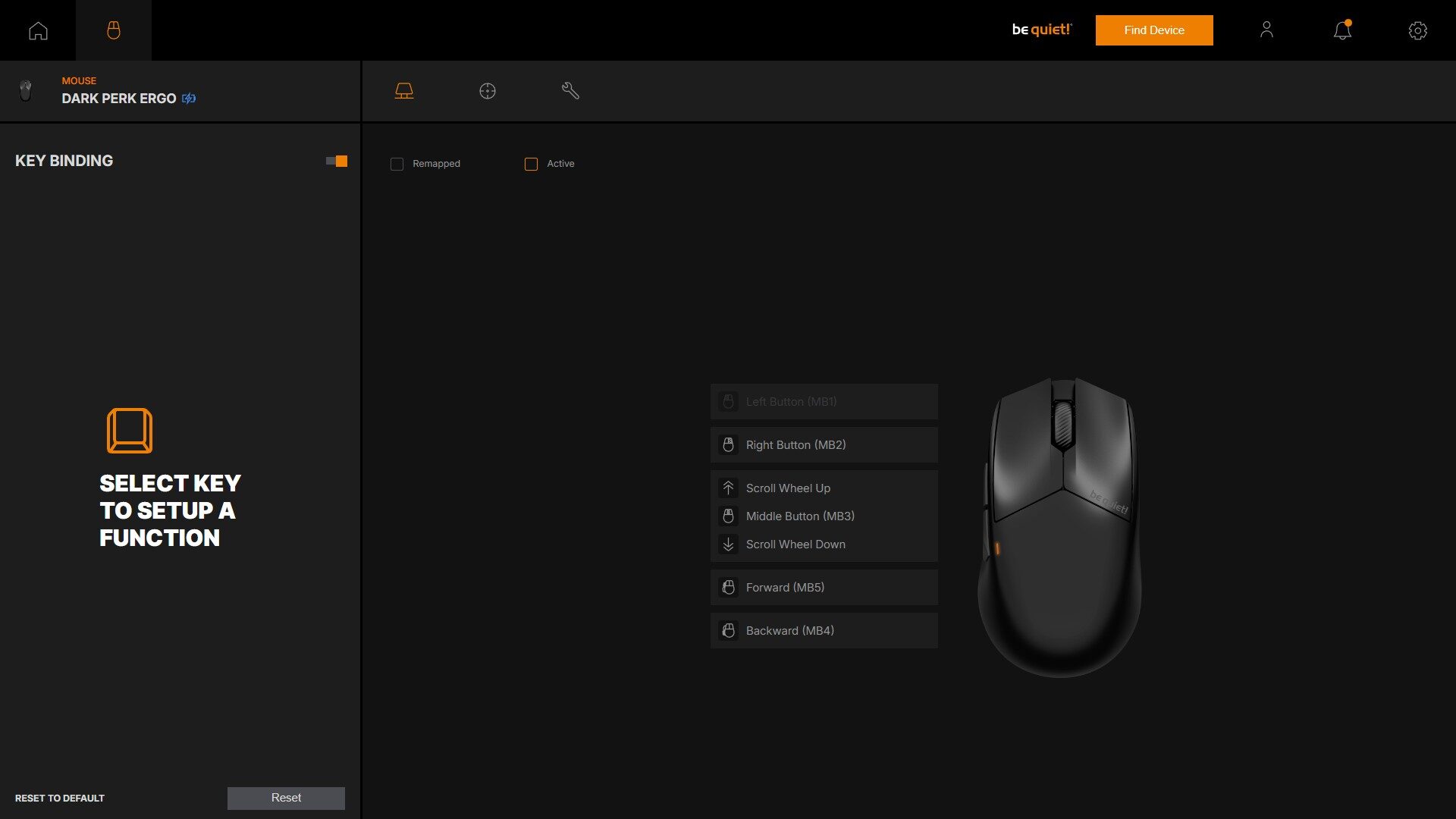The height and width of the screenshot is (819, 1456).
Task: Click the Right Button mouse icon
Action: tap(728, 445)
